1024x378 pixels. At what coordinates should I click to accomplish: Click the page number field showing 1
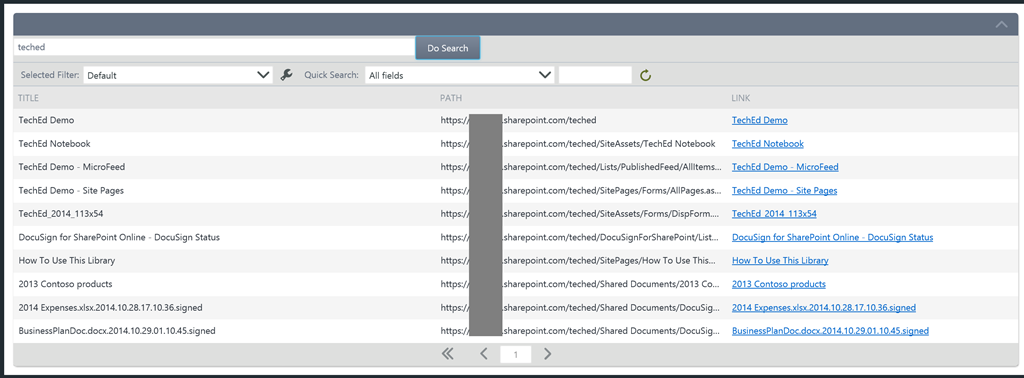pyautogui.click(x=515, y=354)
